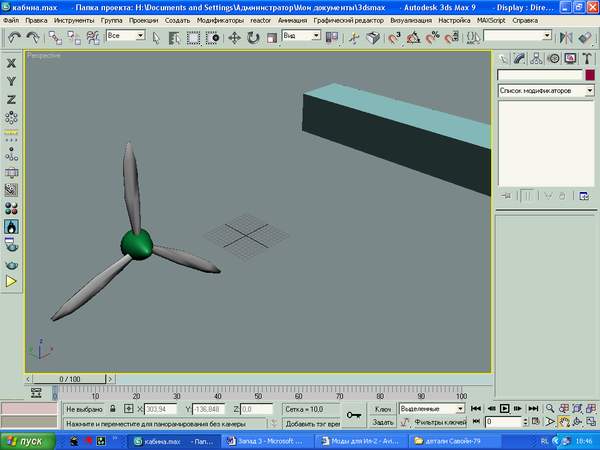Open the Анимация menu
This screenshot has height=450, width=600.
pos(292,20)
